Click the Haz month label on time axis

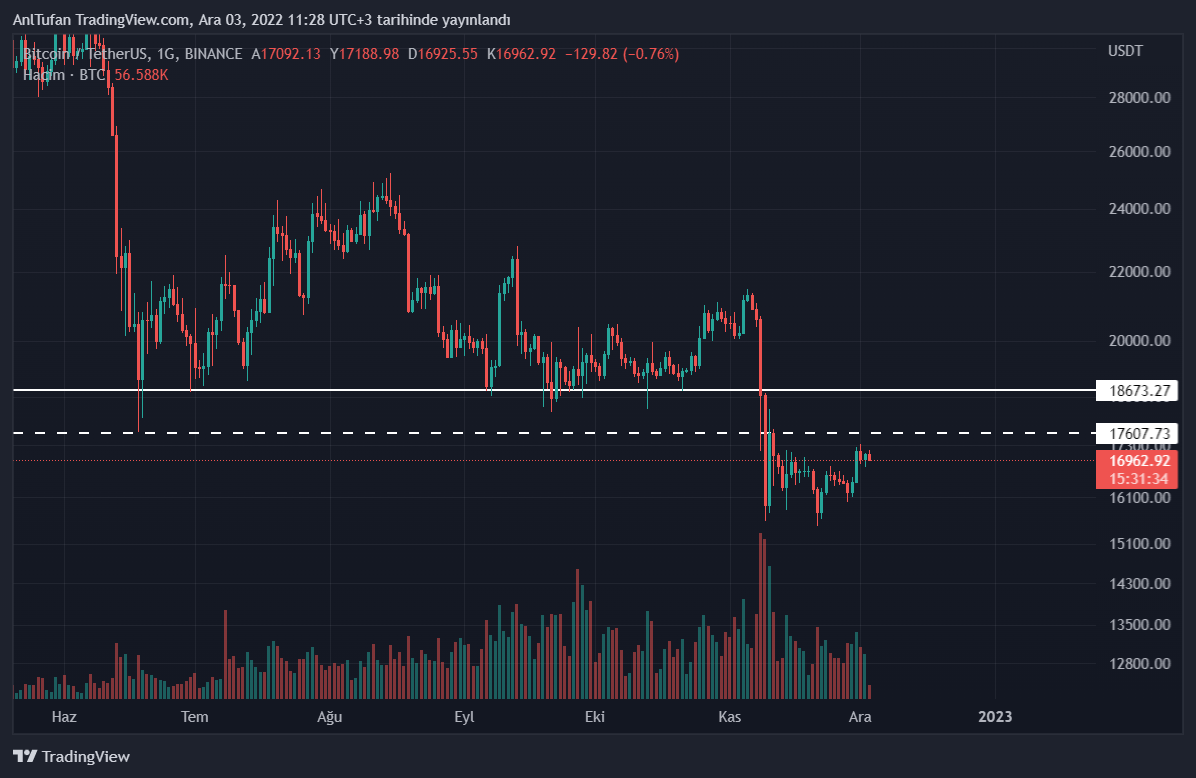click(x=64, y=717)
